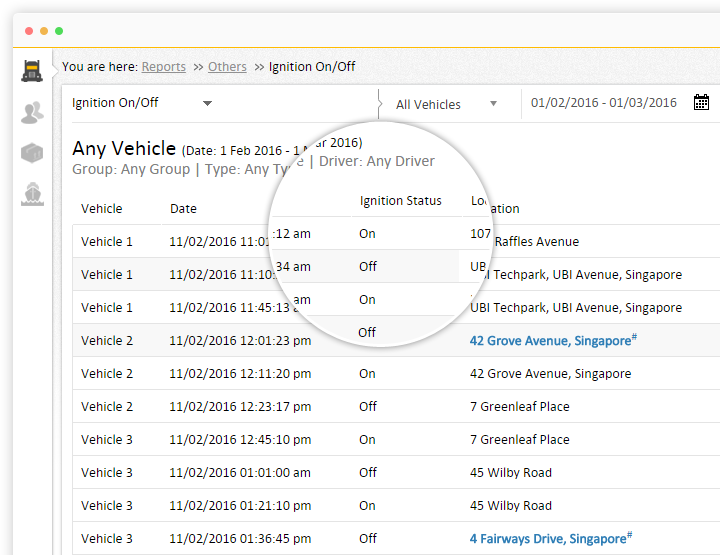Image resolution: width=720 pixels, height=555 pixels.
Task: Click location 42 Grove Avenue in 12:11:20 row
Action: click(550, 374)
